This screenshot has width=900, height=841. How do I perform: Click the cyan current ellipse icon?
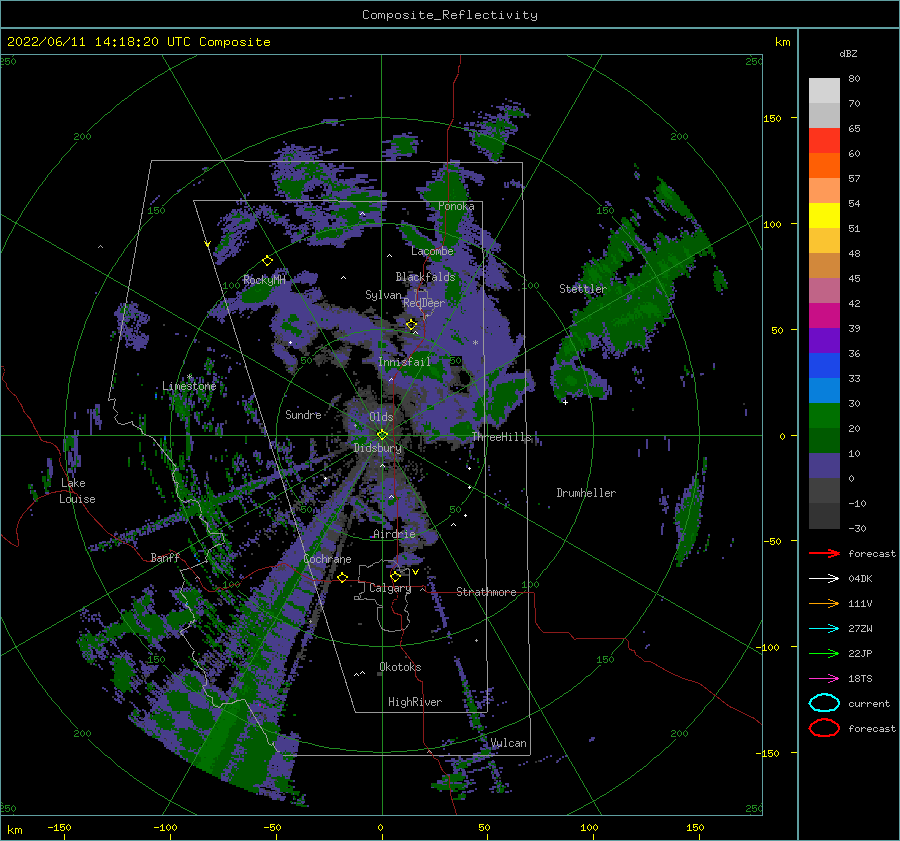[824, 703]
